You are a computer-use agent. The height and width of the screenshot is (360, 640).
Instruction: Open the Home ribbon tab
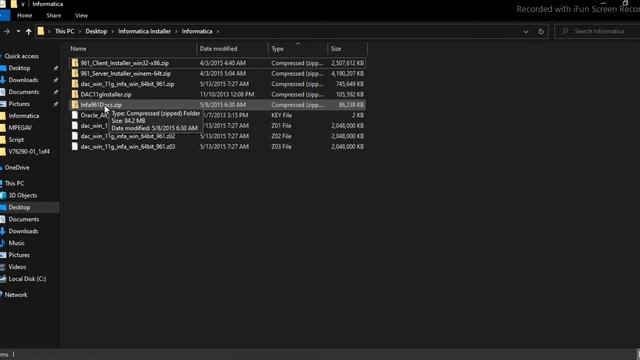24,16
